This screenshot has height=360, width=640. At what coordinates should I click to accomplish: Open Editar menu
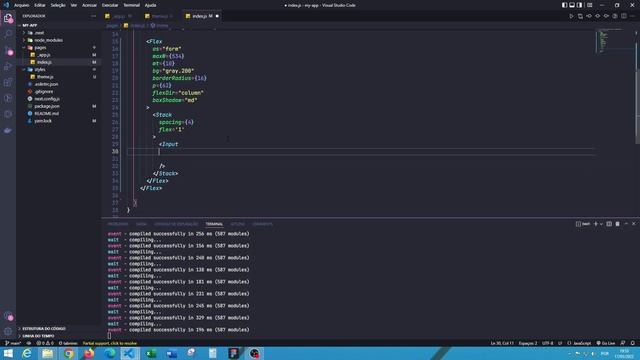40,5
